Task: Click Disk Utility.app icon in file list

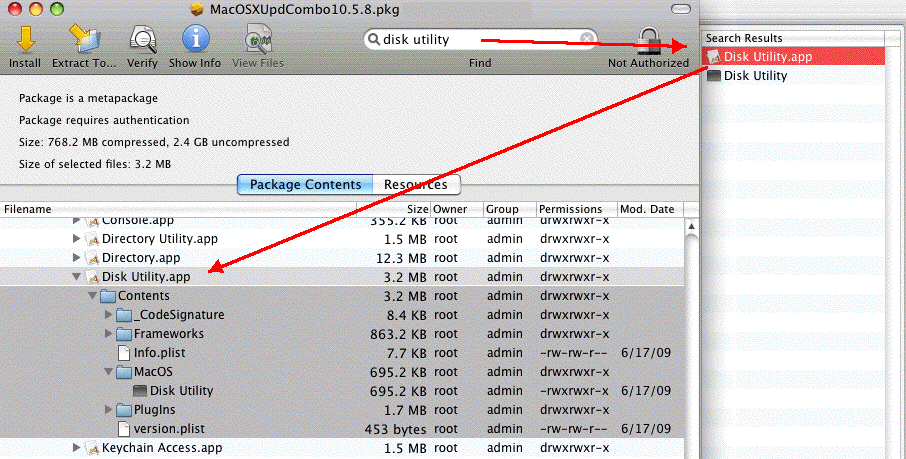Action: 92,277
